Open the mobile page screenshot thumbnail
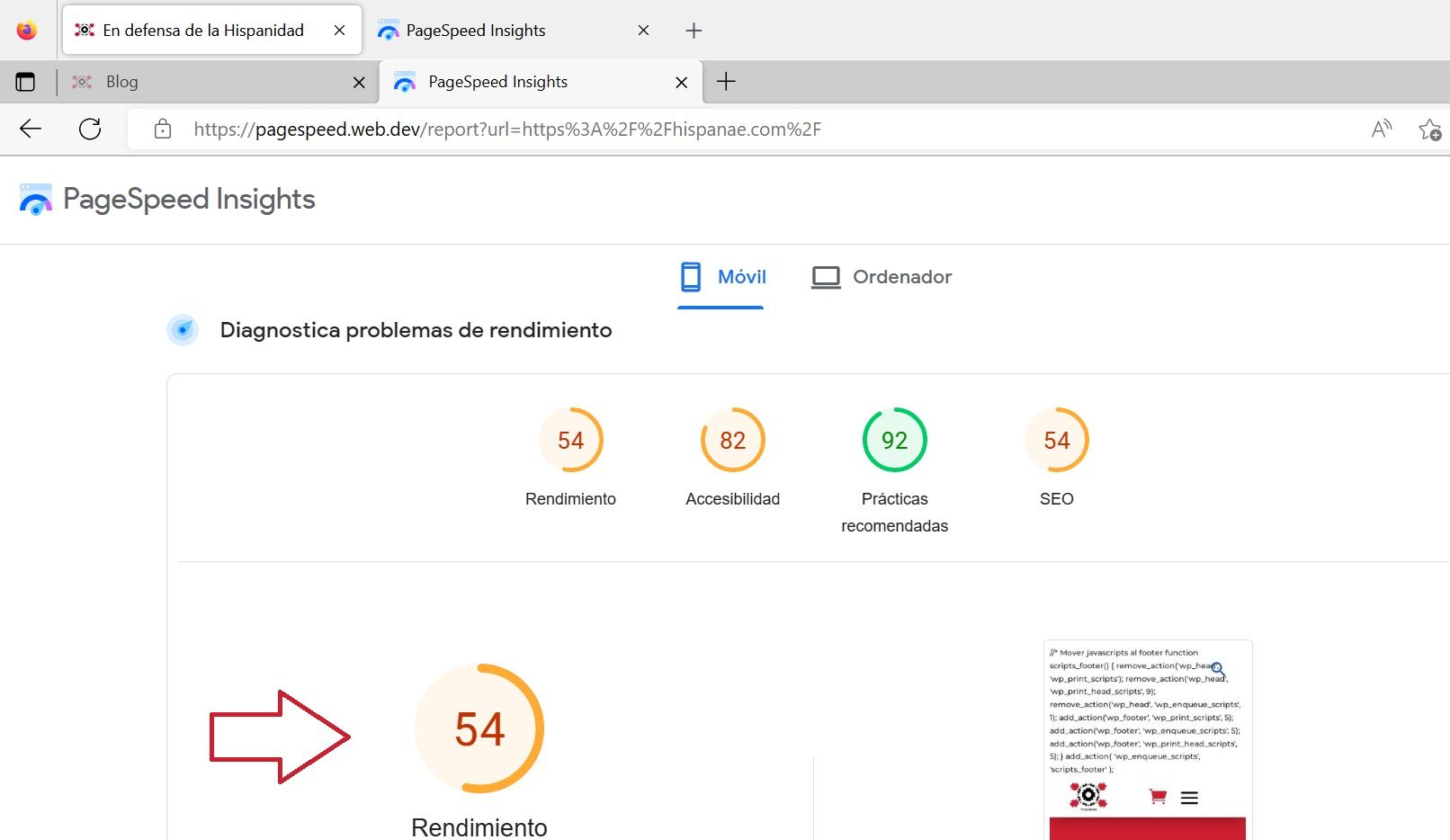This screenshot has height=840, width=1450. [1148, 740]
